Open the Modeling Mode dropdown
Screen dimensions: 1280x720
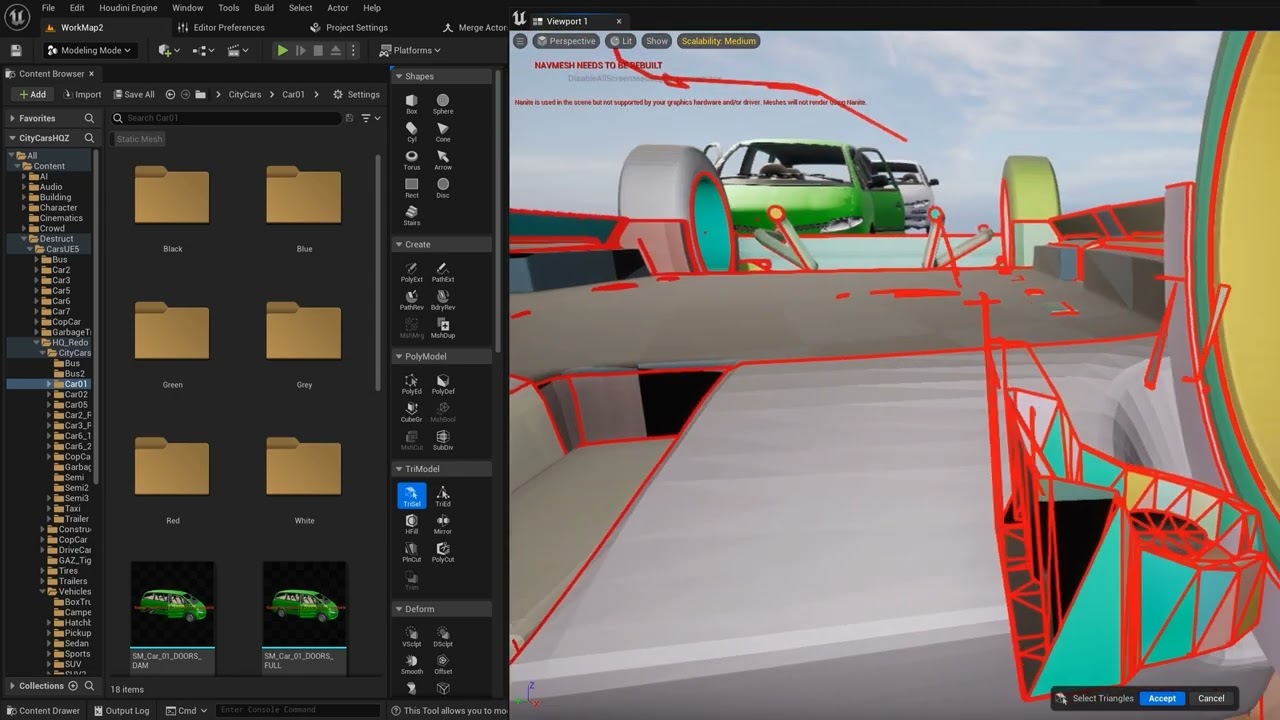[89, 50]
